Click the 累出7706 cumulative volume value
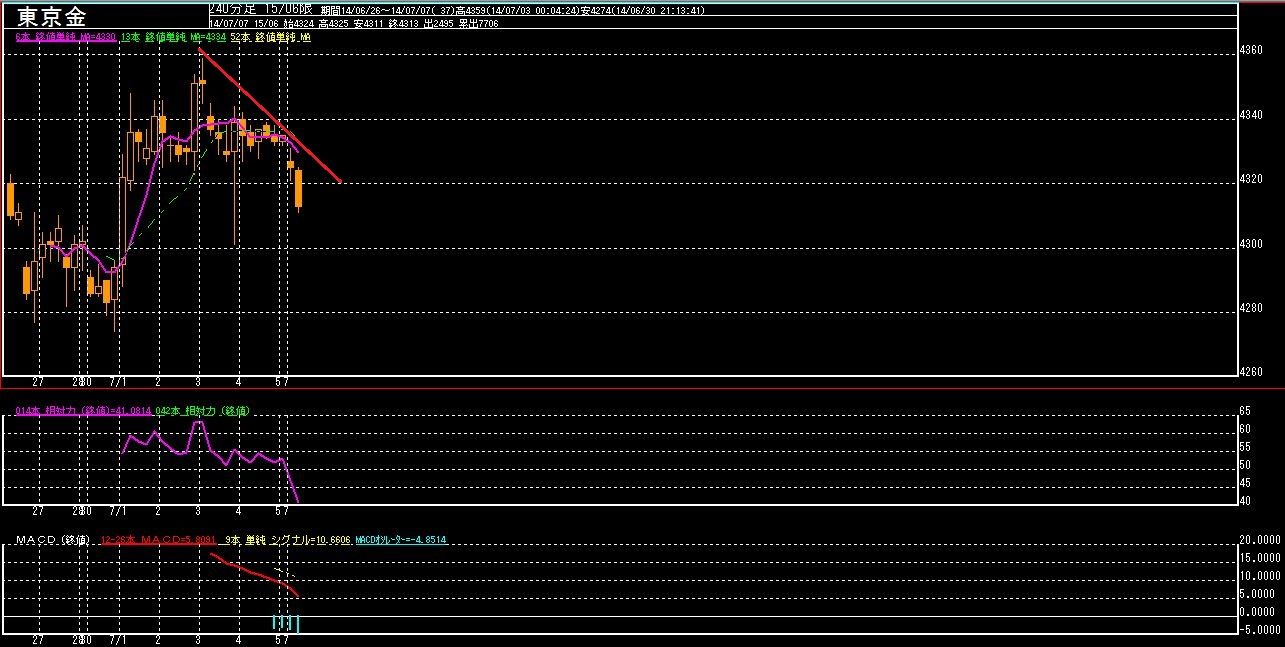Screen dimensions: 1285x647 (x=479, y=23)
